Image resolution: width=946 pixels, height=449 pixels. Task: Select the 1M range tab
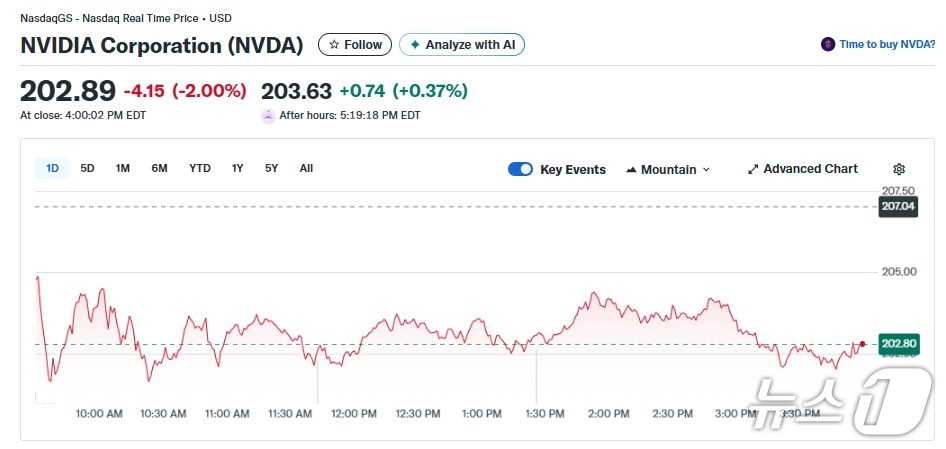coord(122,168)
